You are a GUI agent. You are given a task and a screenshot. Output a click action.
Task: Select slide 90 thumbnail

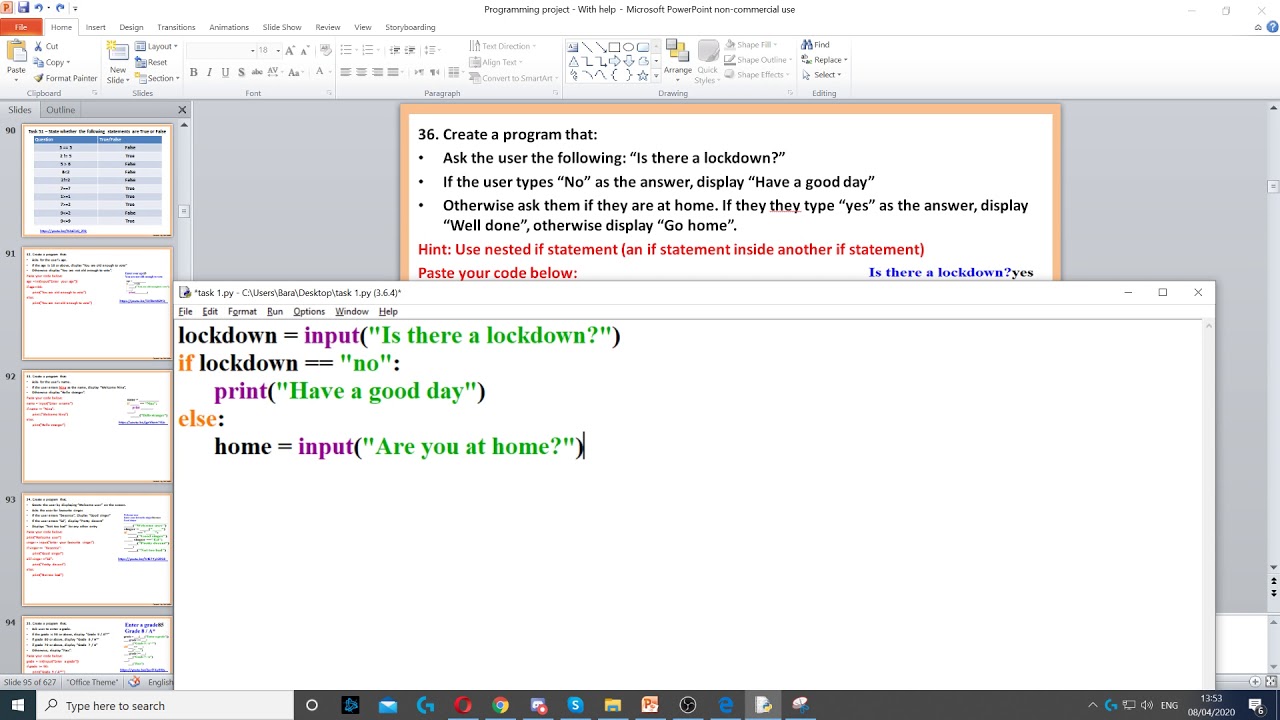[97, 180]
